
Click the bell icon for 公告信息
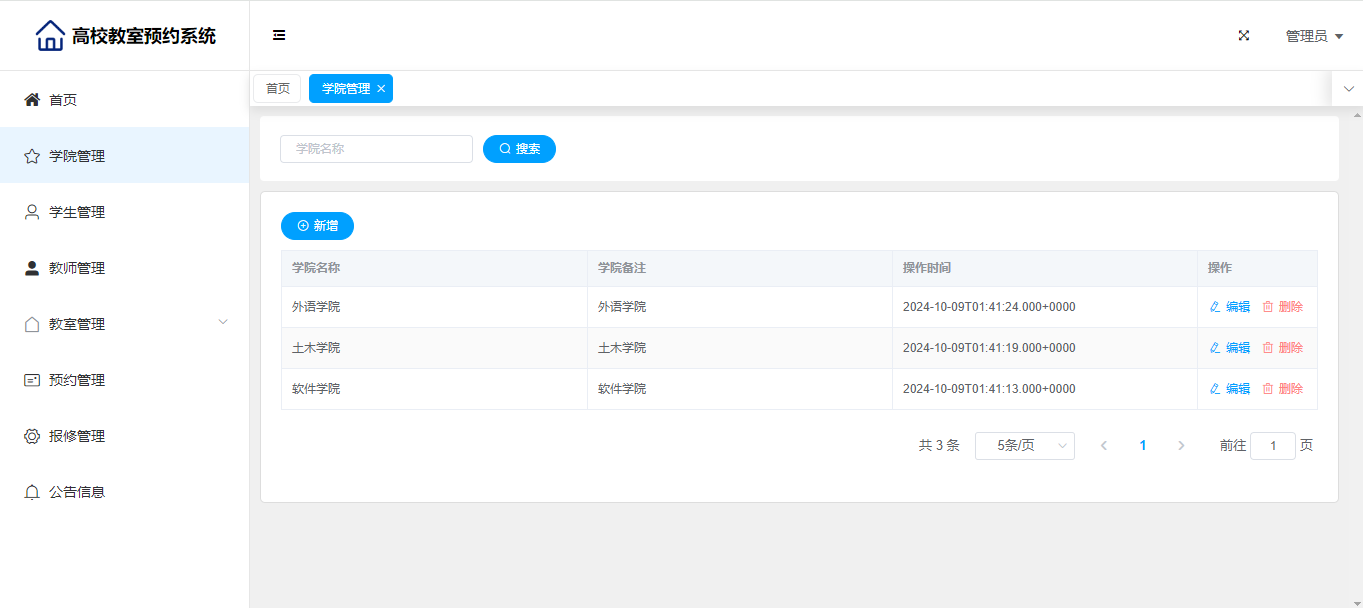coord(32,492)
